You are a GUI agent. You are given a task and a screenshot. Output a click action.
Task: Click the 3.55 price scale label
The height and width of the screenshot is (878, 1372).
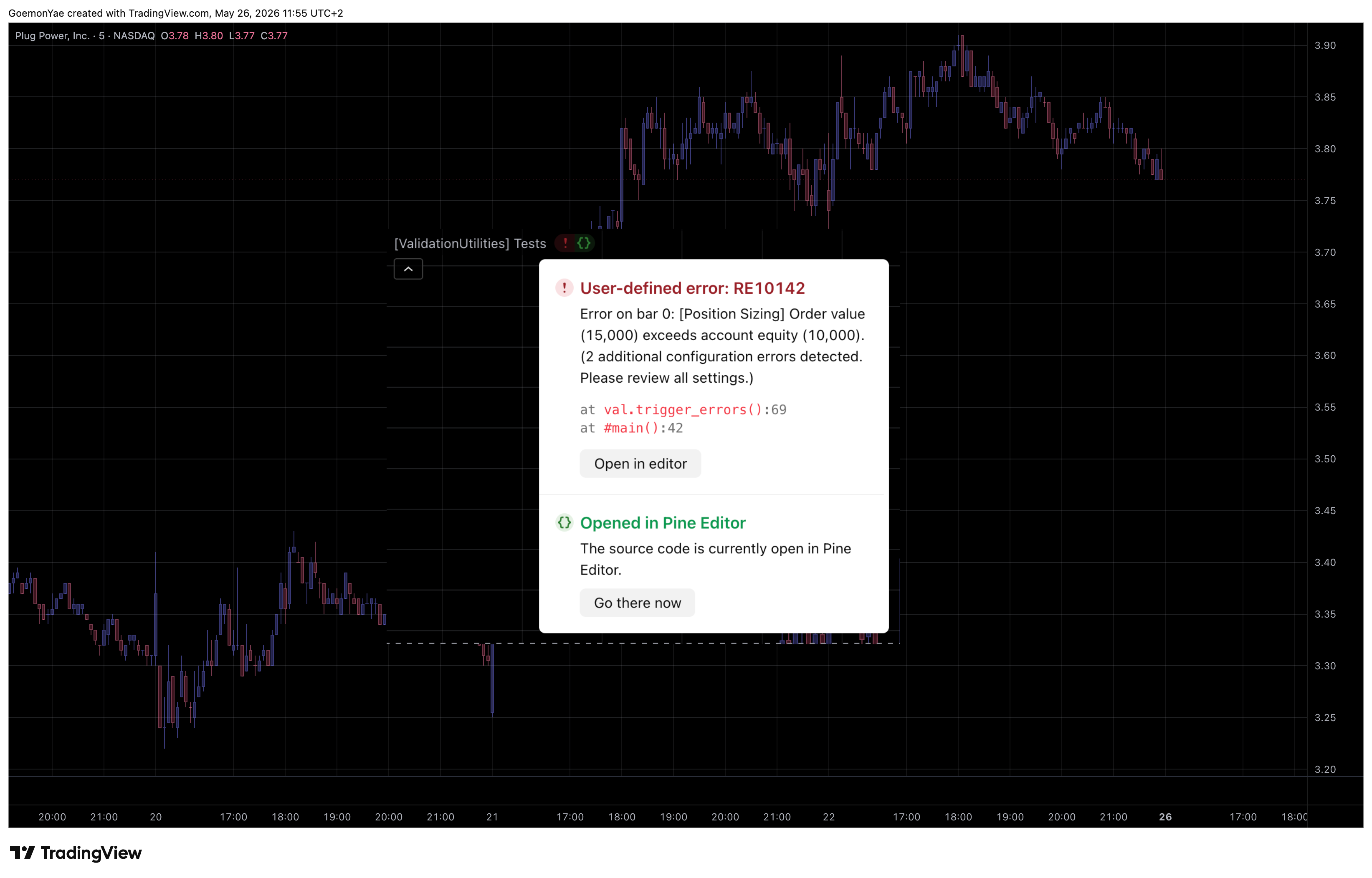tap(1325, 407)
